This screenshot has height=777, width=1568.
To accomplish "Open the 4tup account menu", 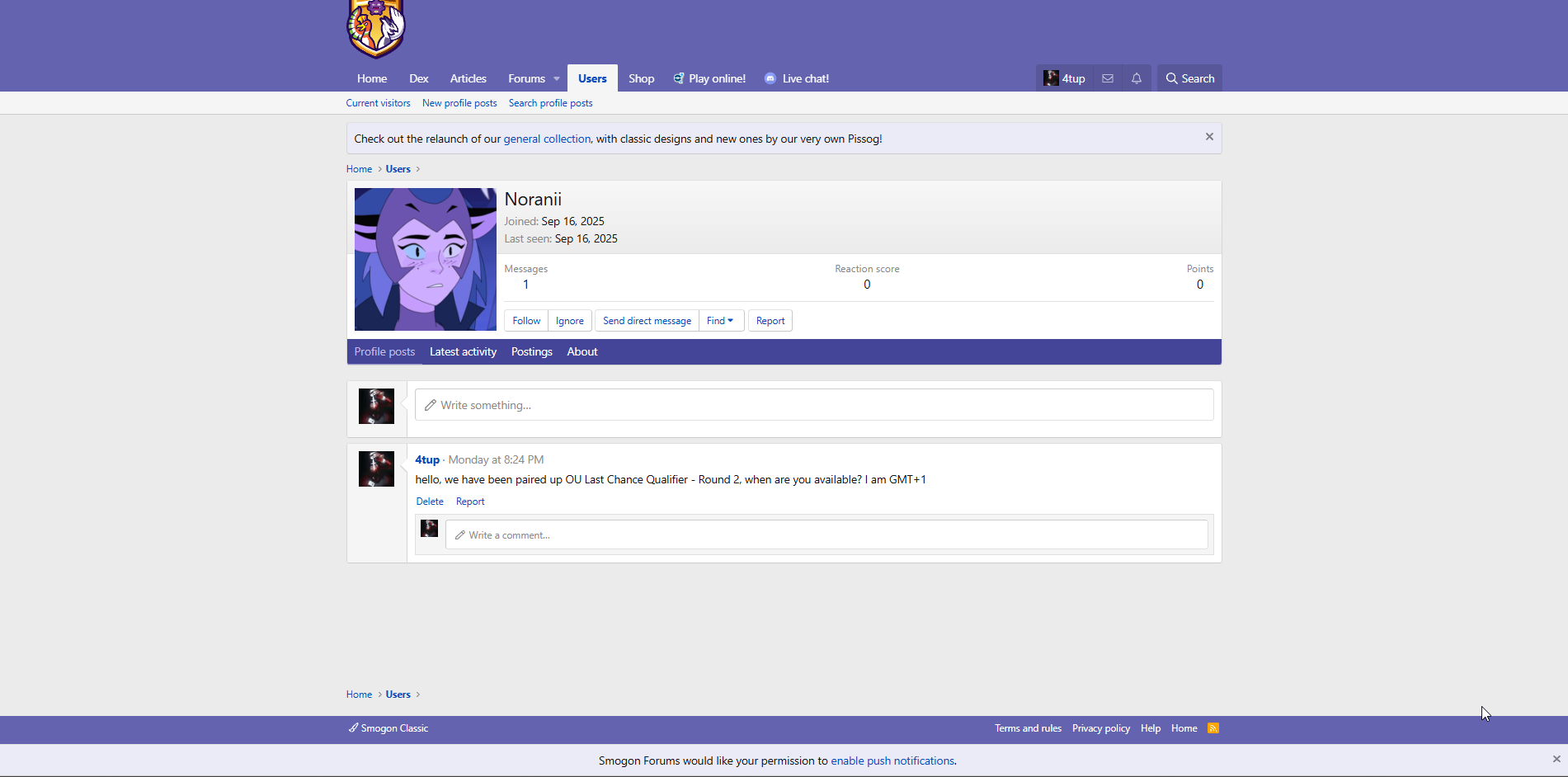I will click(x=1064, y=78).
